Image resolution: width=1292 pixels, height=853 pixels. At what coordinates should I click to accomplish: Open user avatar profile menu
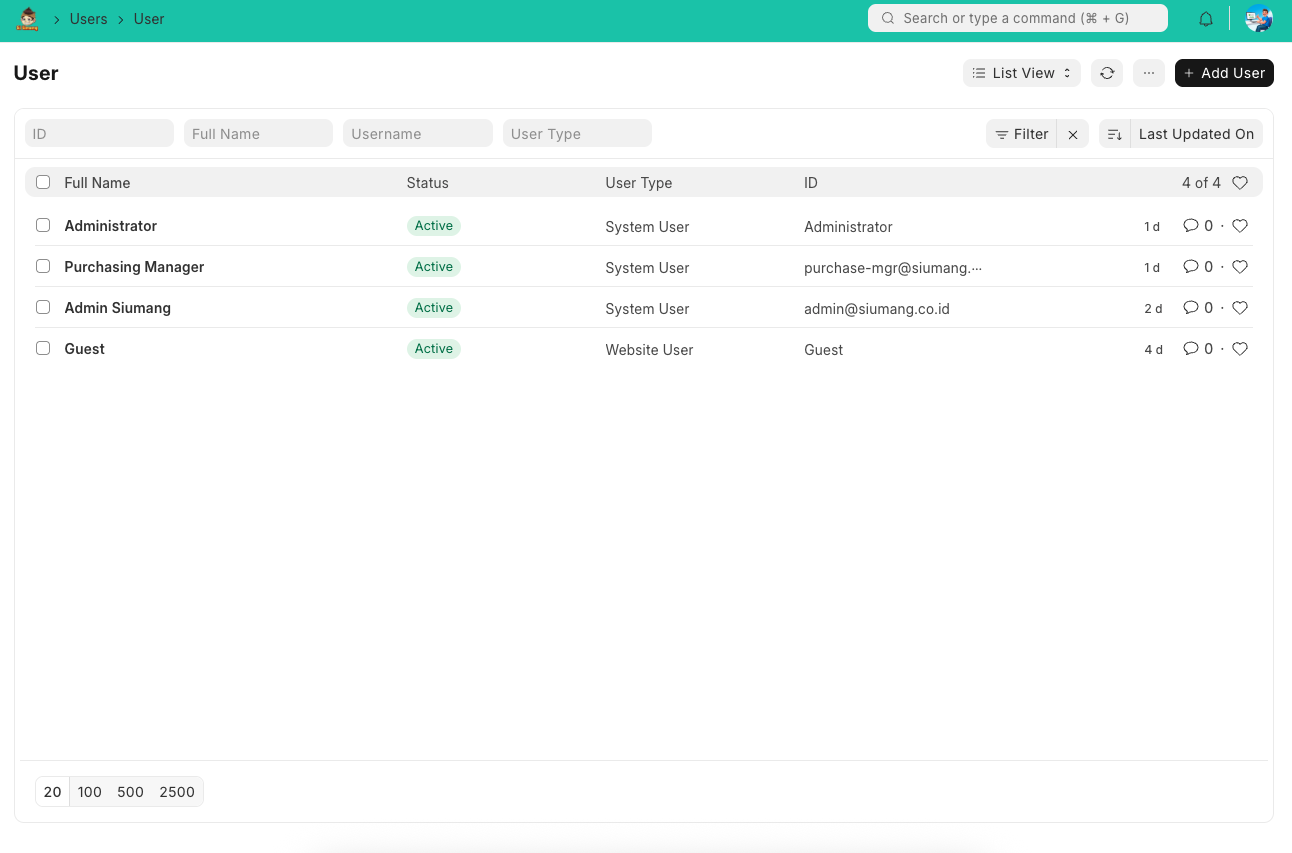(1258, 19)
